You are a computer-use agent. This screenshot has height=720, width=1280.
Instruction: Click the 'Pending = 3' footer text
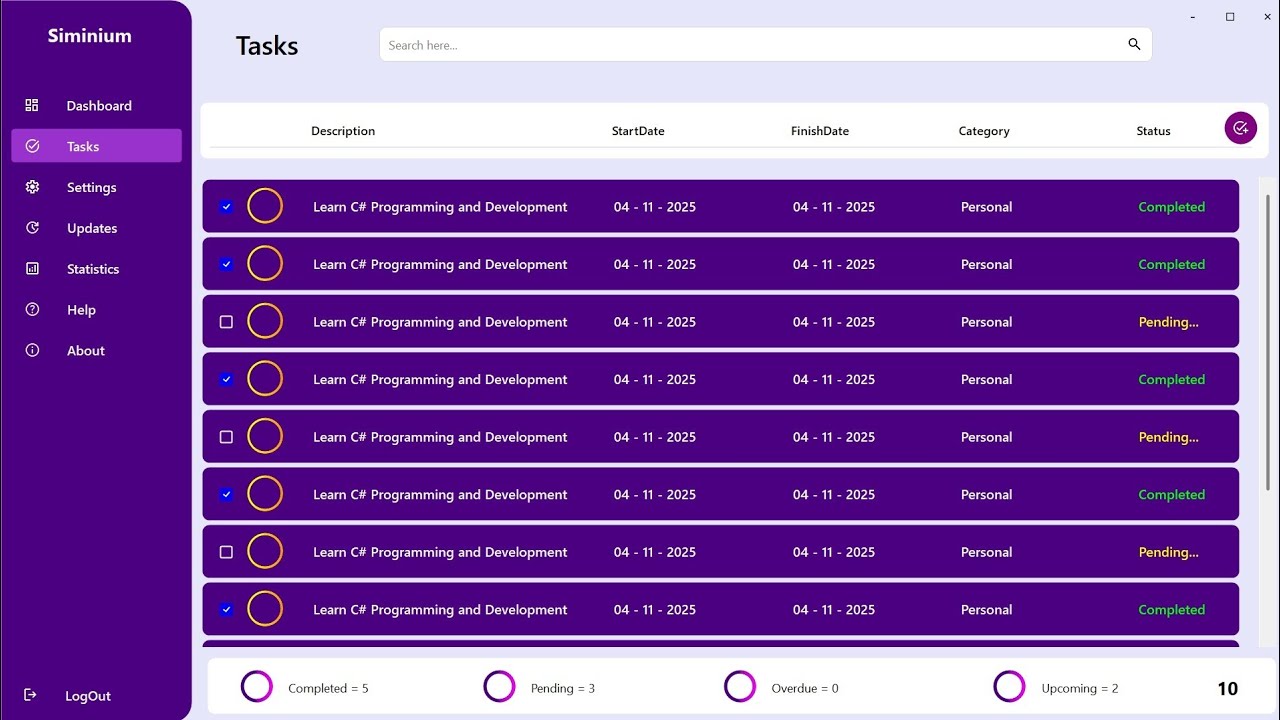click(563, 688)
